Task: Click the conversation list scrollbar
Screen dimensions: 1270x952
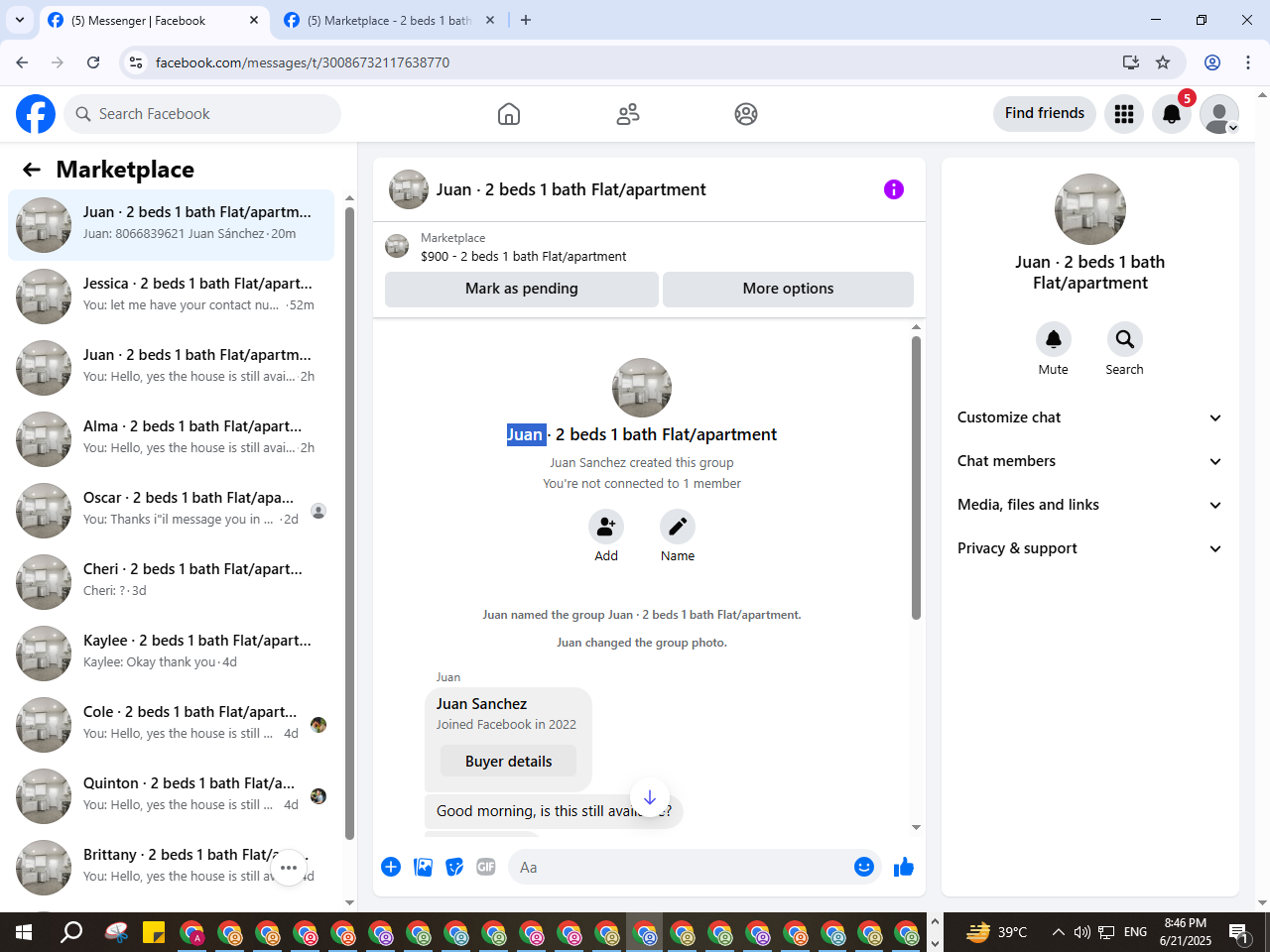Action: coord(349,524)
